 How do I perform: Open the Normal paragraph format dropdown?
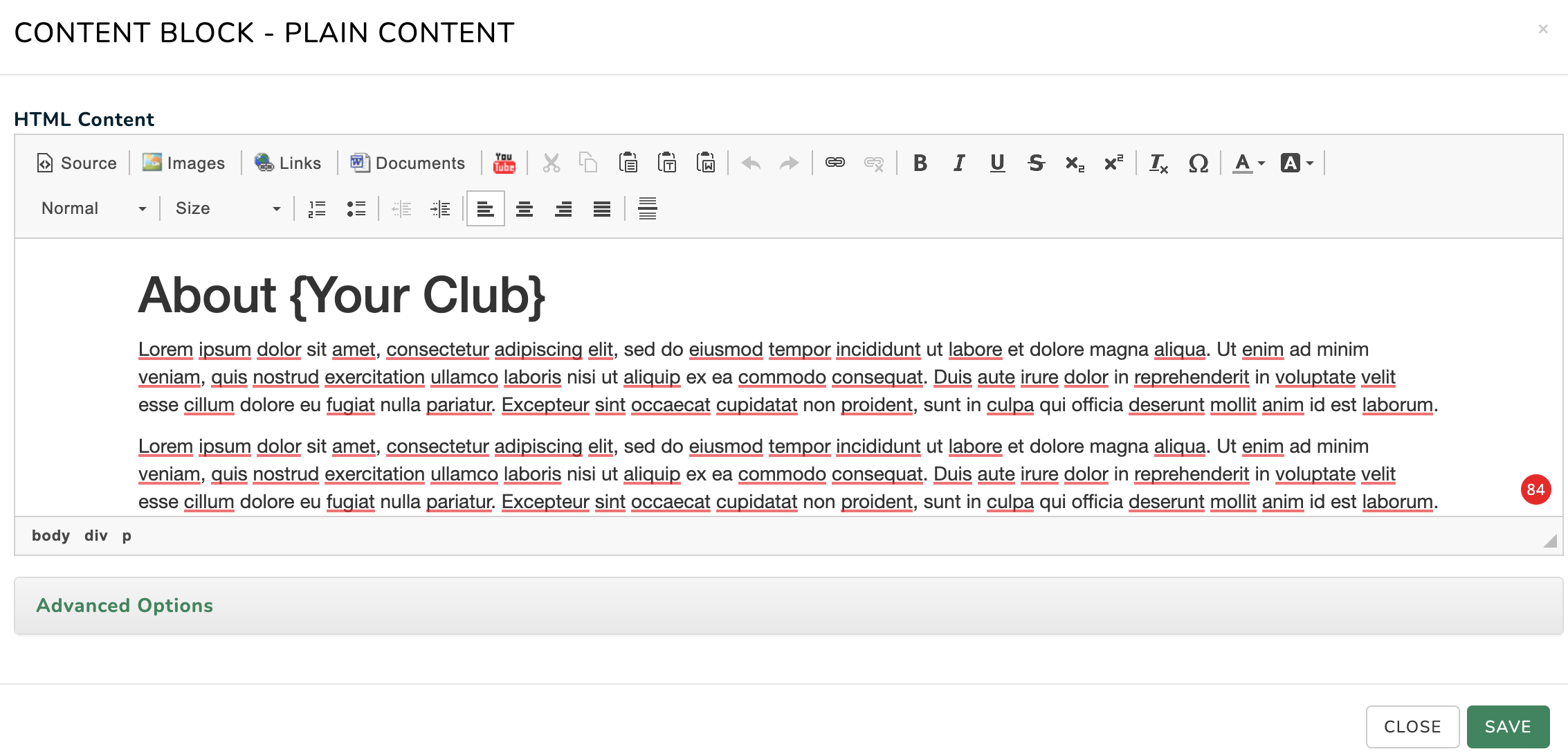click(94, 208)
